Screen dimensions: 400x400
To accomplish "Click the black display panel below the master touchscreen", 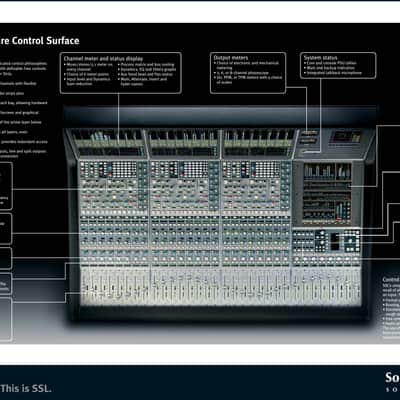I will click(x=335, y=241).
